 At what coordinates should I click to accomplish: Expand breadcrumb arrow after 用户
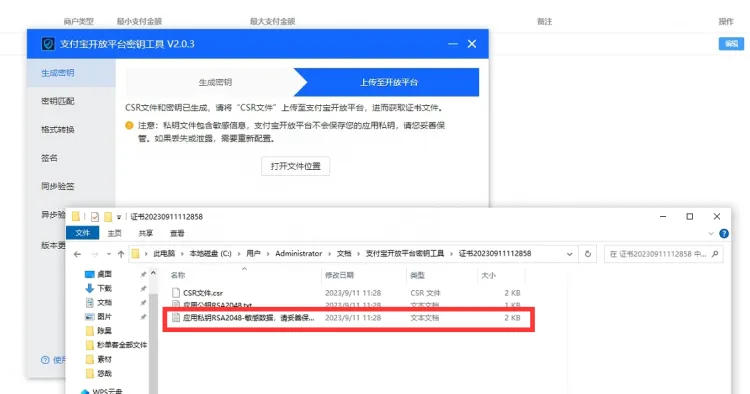(x=268, y=254)
